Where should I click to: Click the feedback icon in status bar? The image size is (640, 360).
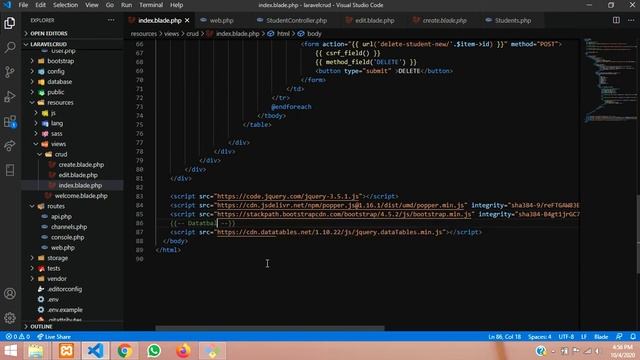pyautogui.click(x=619, y=337)
